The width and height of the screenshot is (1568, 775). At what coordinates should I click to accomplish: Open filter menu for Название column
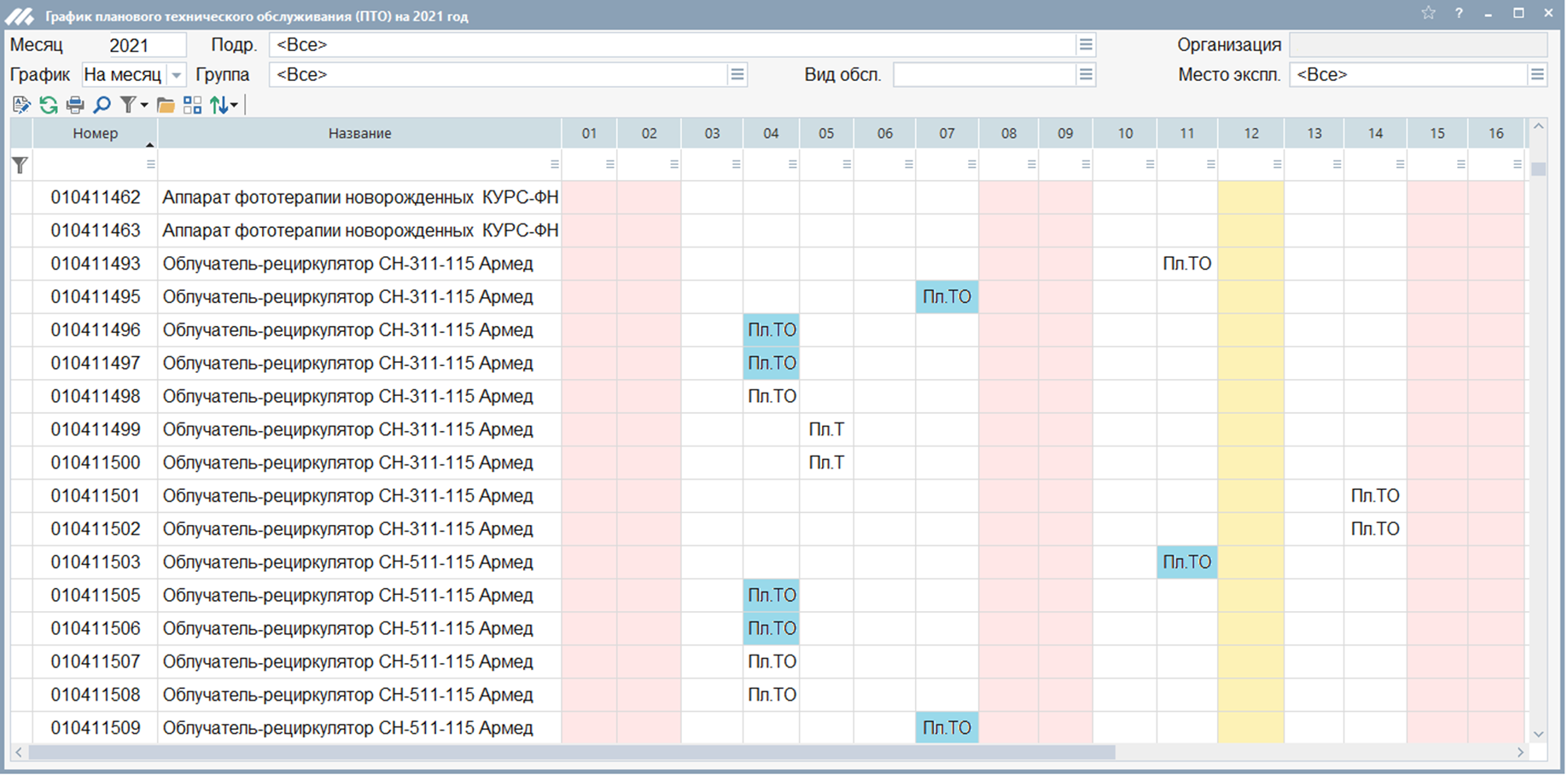pyautogui.click(x=555, y=165)
